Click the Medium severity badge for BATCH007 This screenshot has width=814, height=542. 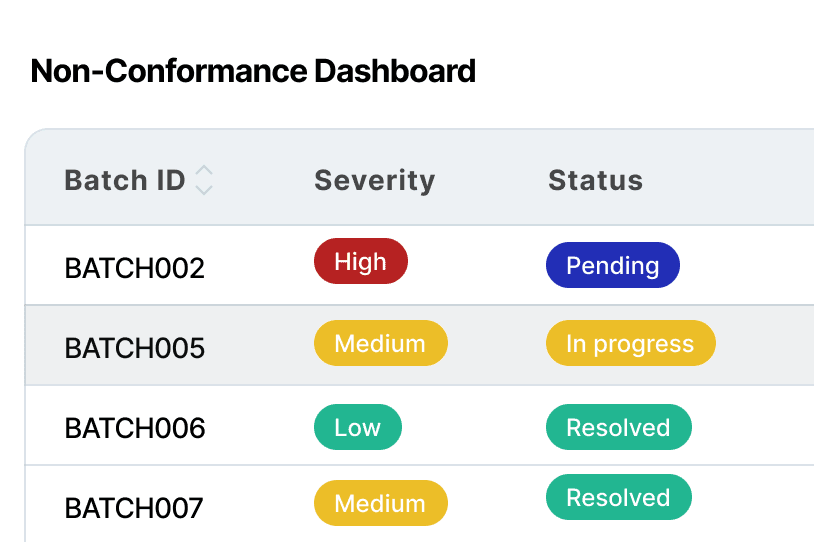point(381,503)
